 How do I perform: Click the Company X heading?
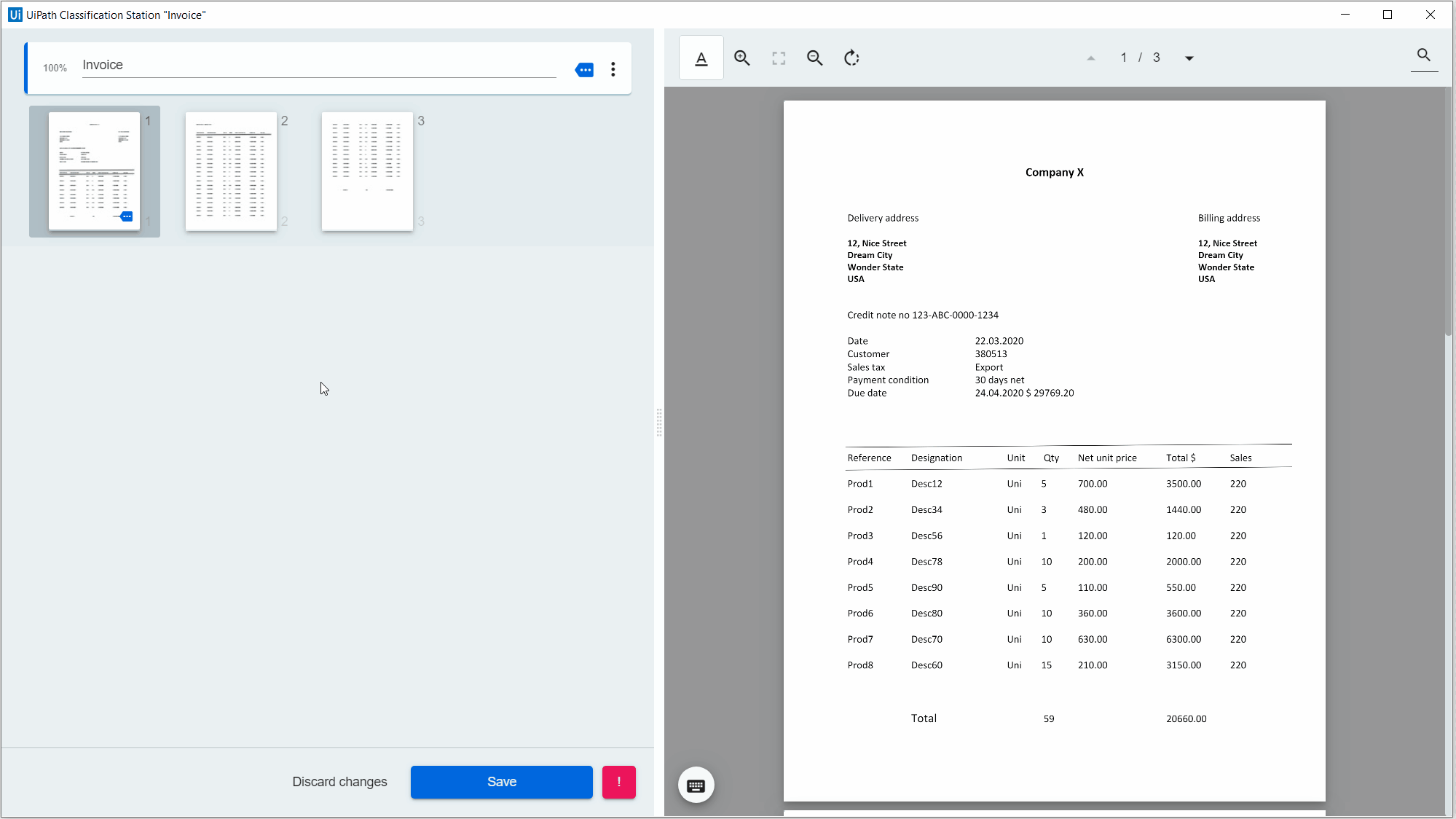point(1054,173)
